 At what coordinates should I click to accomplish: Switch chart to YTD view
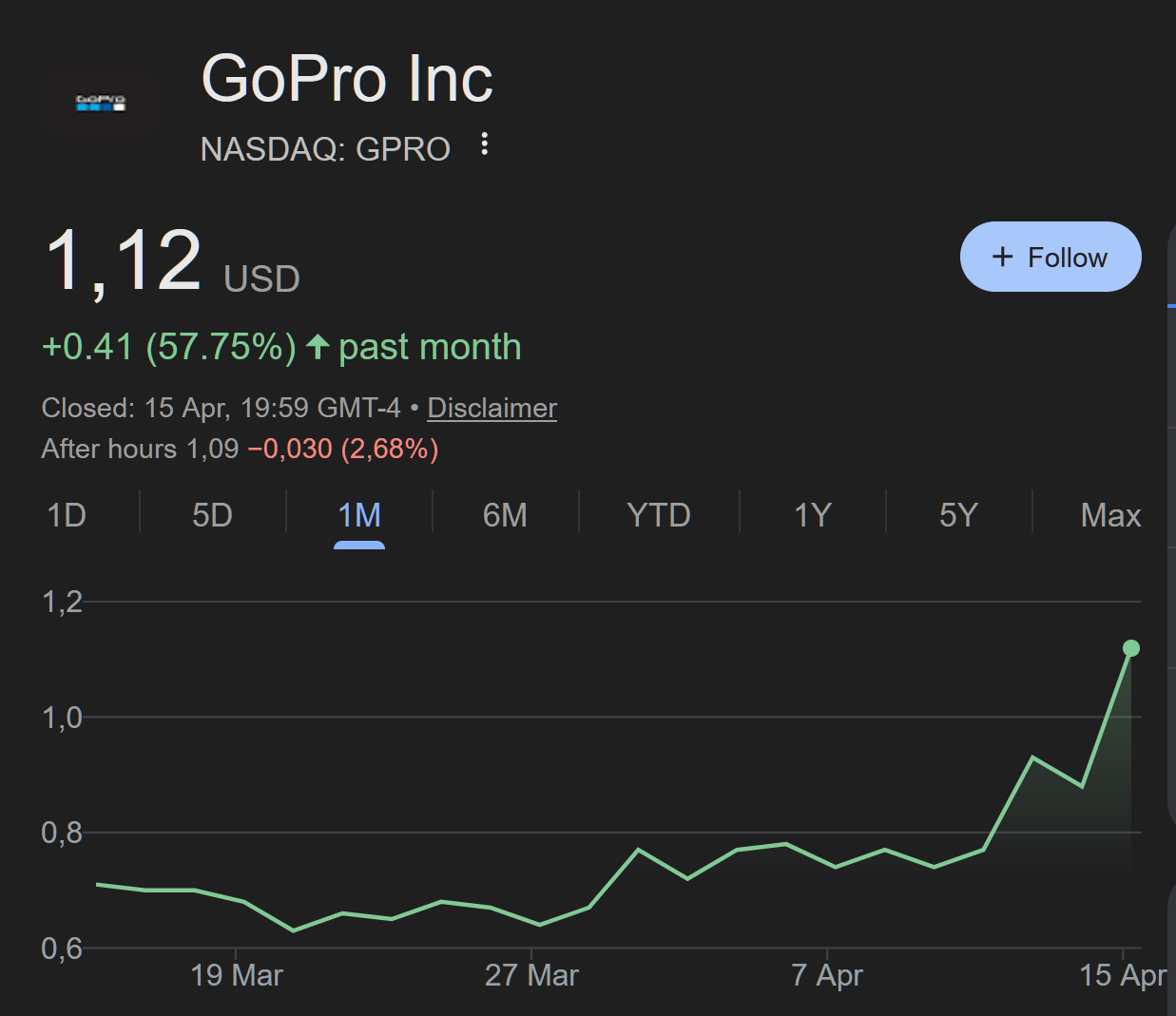pos(658,515)
